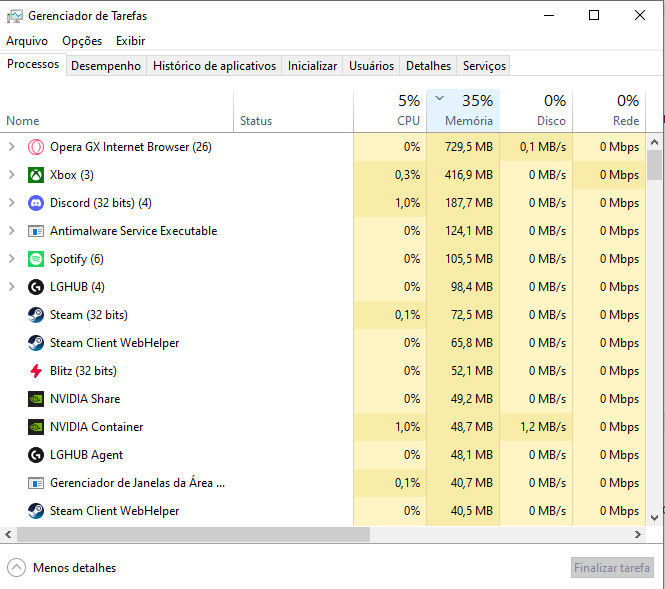Screen dimensions: 665x589
Task: Click the NVIDIA Container icon
Action: [36, 427]
